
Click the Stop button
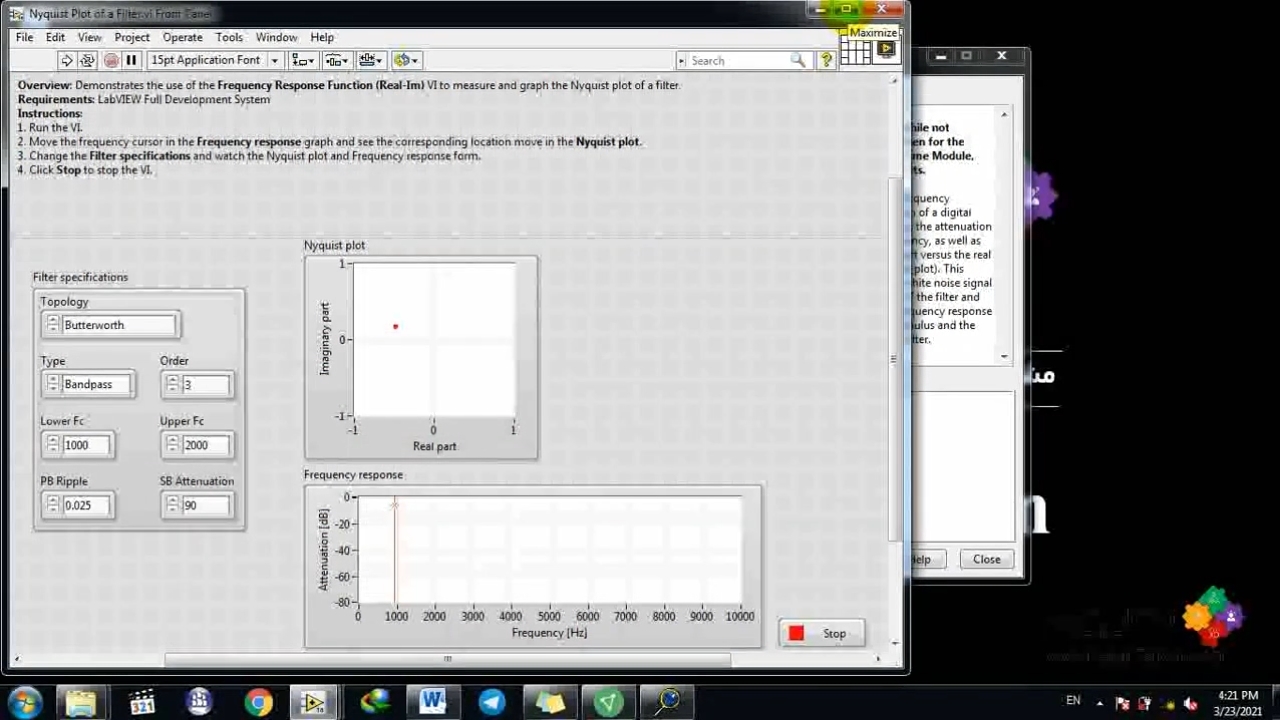tap(821, 633)
